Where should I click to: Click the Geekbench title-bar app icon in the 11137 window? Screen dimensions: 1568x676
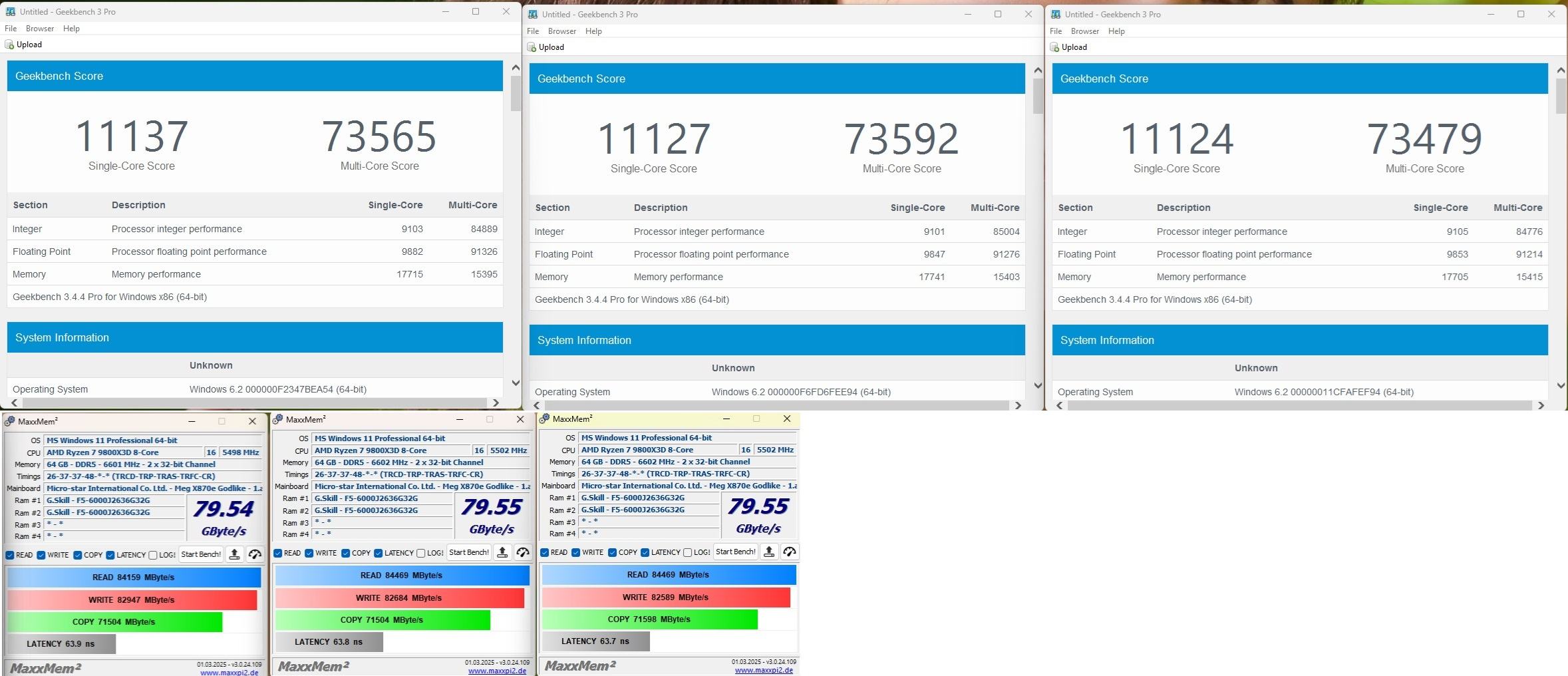pyautogui.click(x=11, y=11)
